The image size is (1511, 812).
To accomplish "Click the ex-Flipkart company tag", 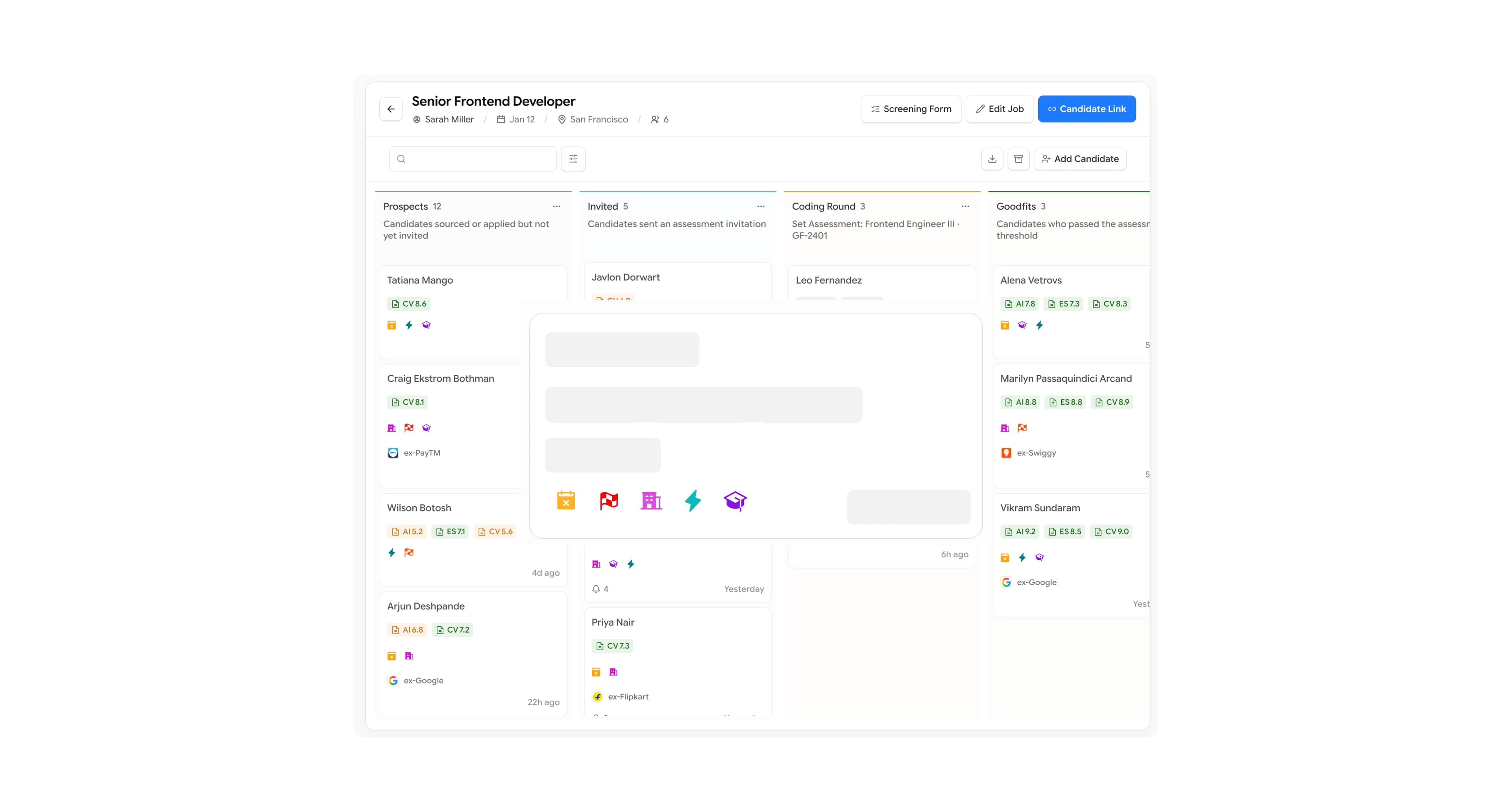I will click(621, 696).
